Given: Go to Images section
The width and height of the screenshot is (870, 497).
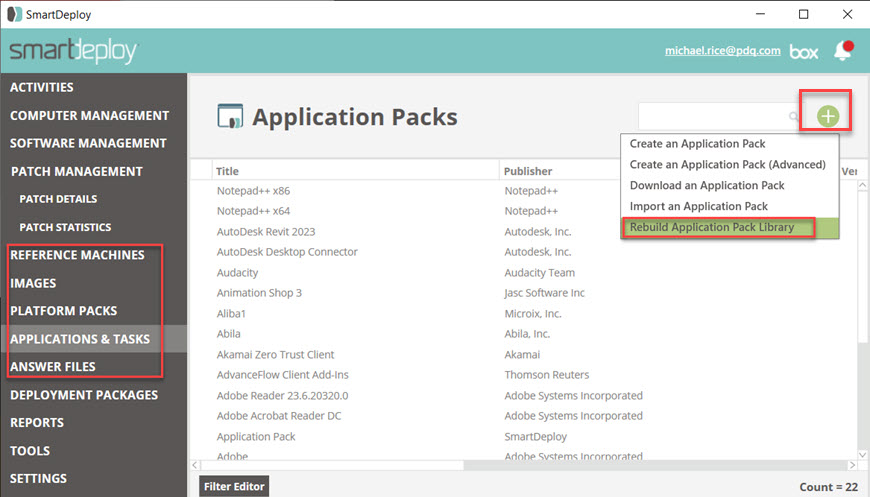Looking at the screenshot, I should tap(33, 283).
